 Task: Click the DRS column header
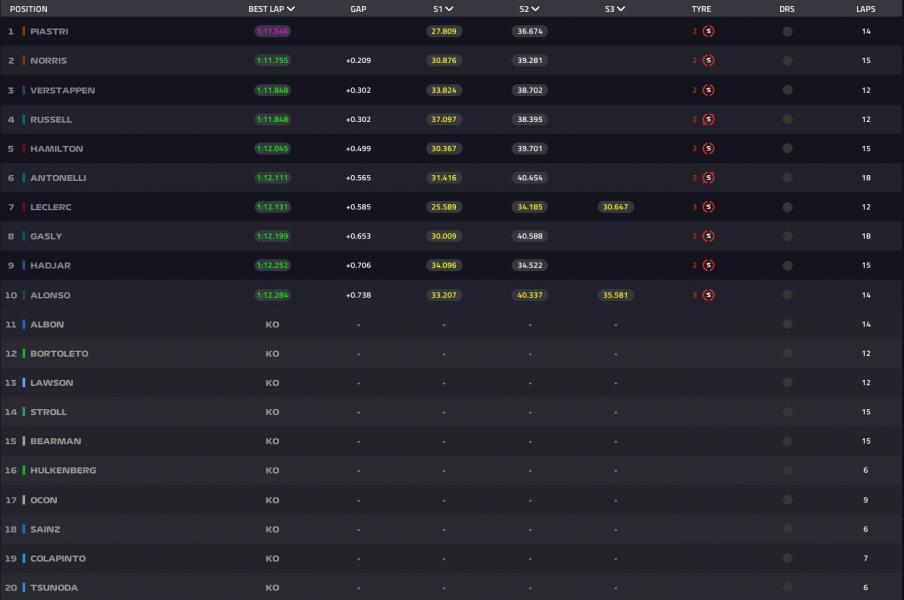(x=787, y=9)
